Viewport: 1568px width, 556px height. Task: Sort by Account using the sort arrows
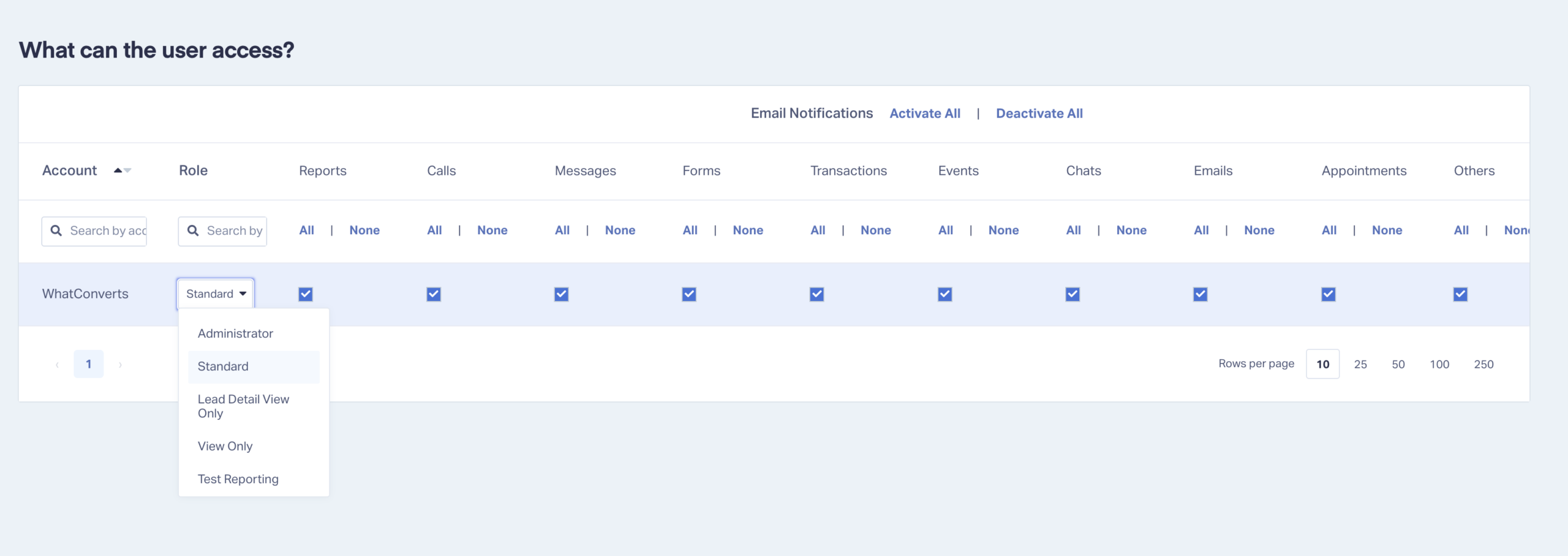[x=123, y=170]
